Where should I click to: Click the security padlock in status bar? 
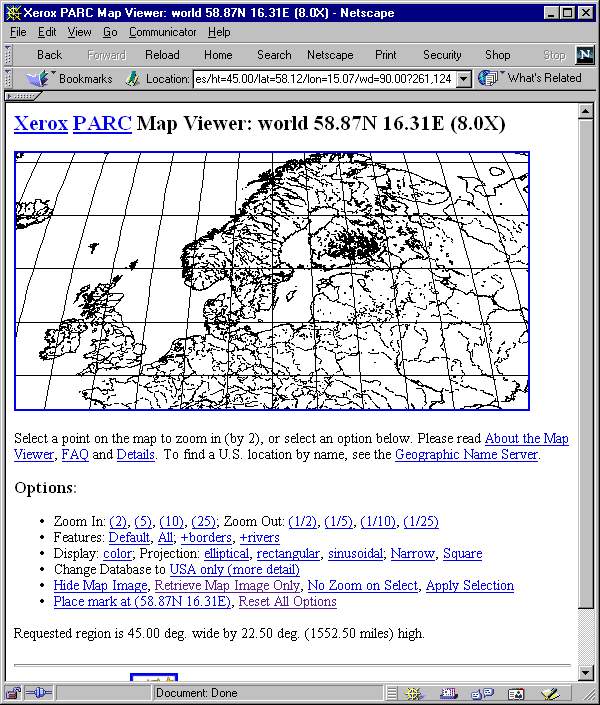[x=13, y=693]
